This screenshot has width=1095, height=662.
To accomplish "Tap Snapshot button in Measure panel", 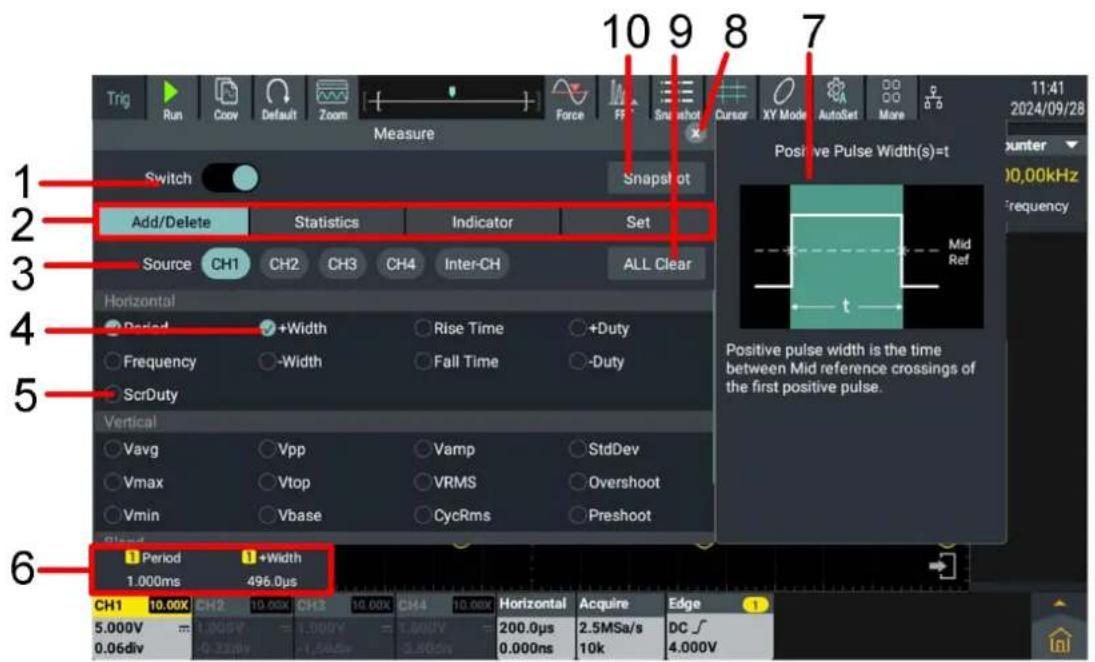I will [656, 178].
